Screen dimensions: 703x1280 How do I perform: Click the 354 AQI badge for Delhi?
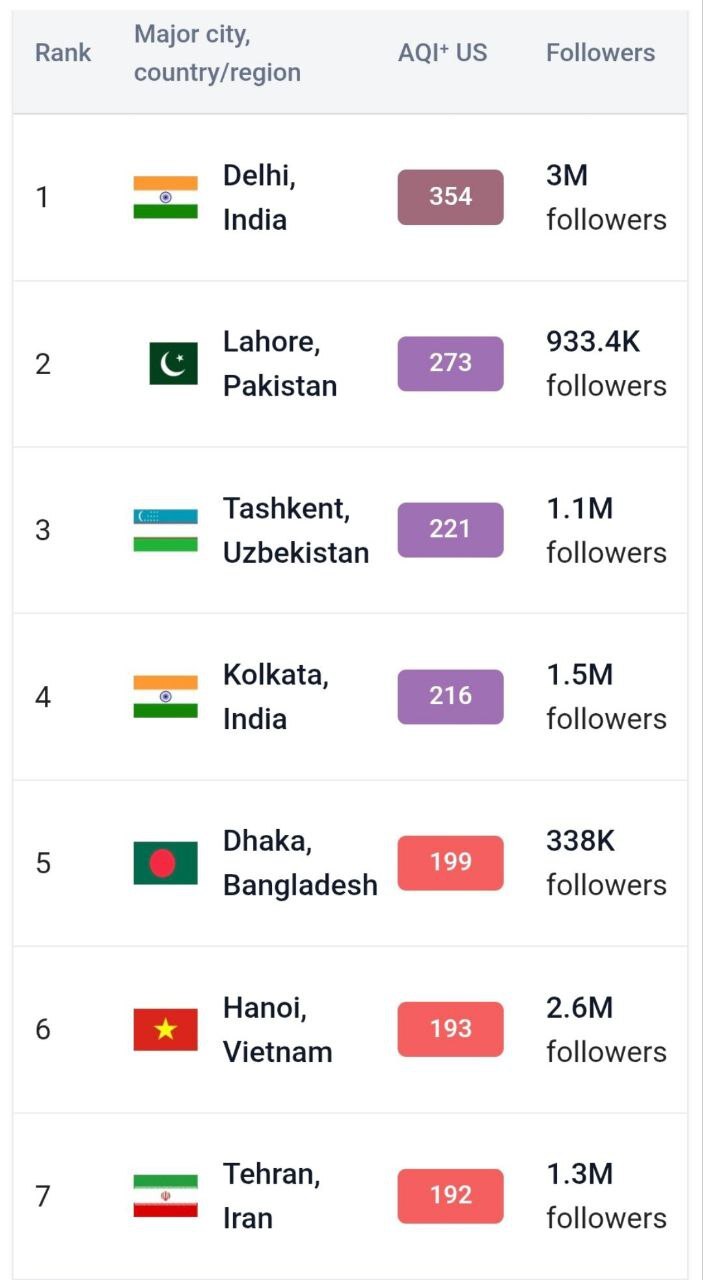(450, 197)
